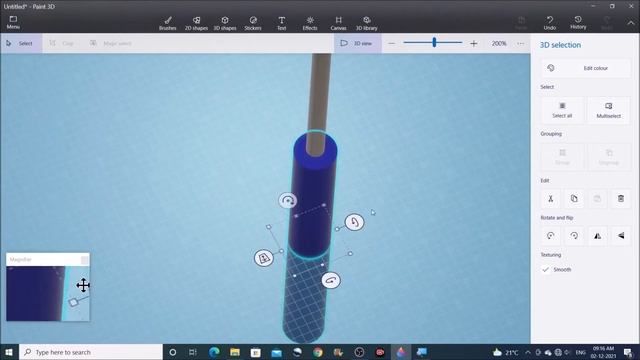Image resolution: width=640 pixels, height=360 pixels.
Task: Open the taskbar clock and date
Action: [x=603, y=352]
